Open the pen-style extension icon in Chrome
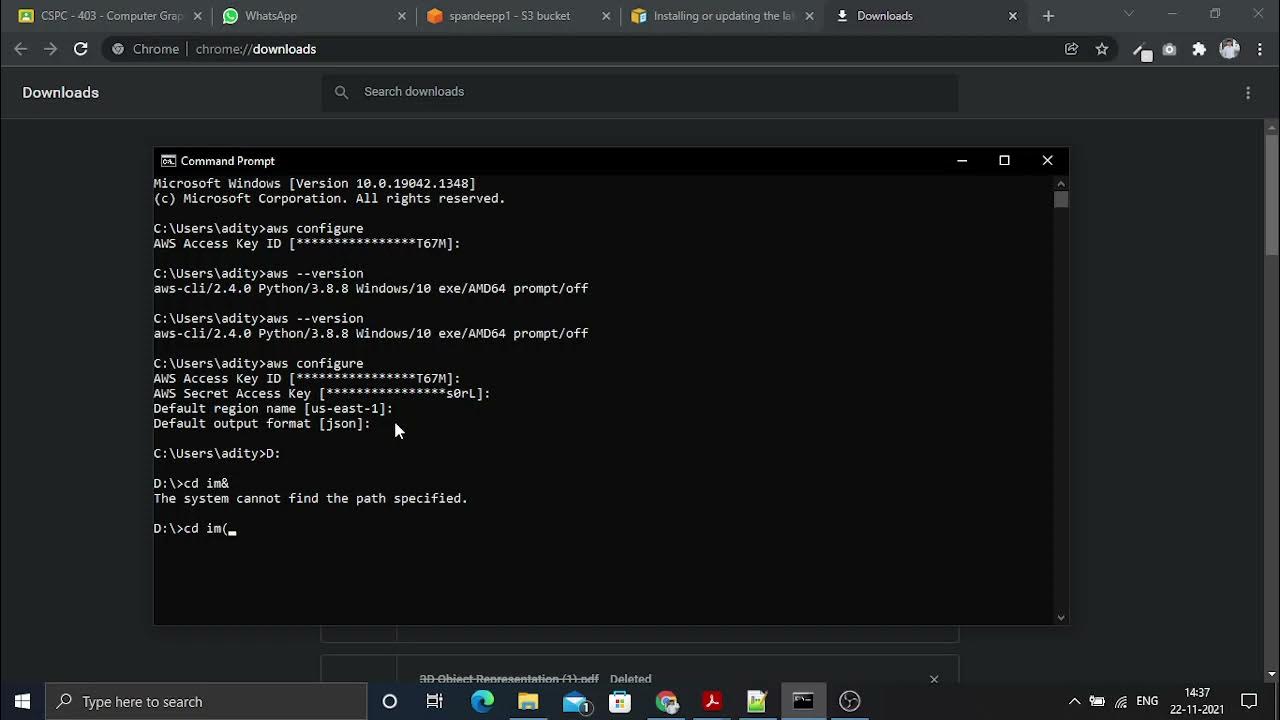The height and width of the screenshot is (720, 1280). click(x=1142, y=50)
